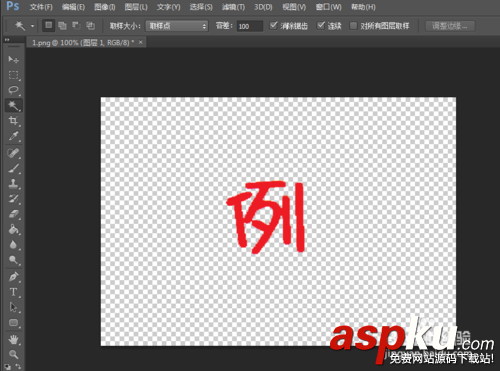Click Subtract from Selection mode icon
This screenshot has height=371, width=500.
coord(76,26)
